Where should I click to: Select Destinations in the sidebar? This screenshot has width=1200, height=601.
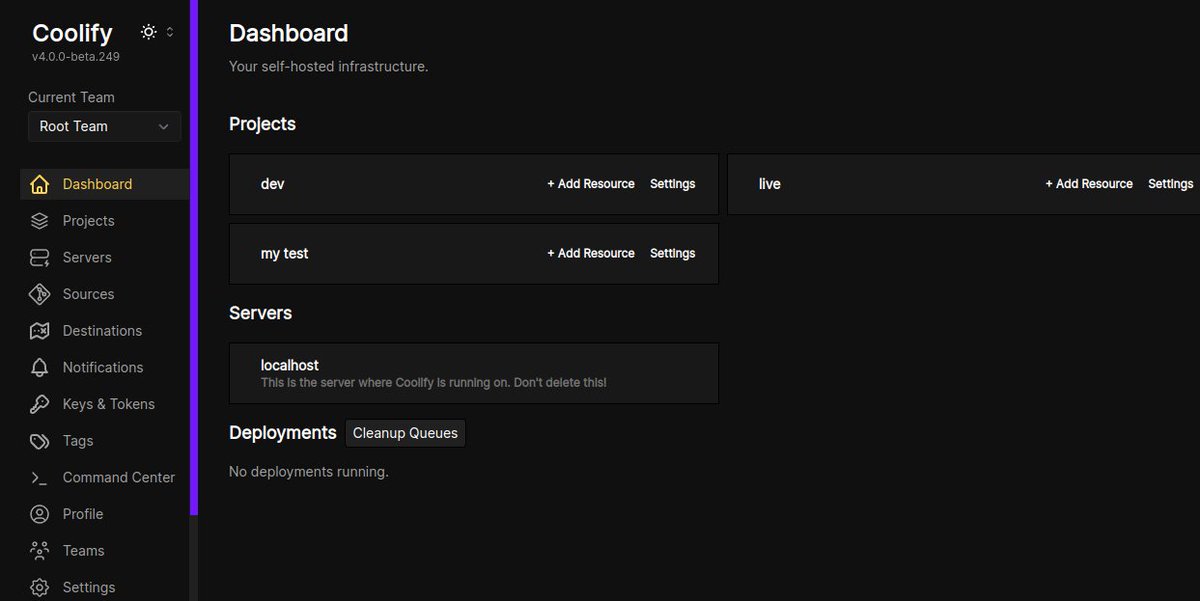click(104, 331)
